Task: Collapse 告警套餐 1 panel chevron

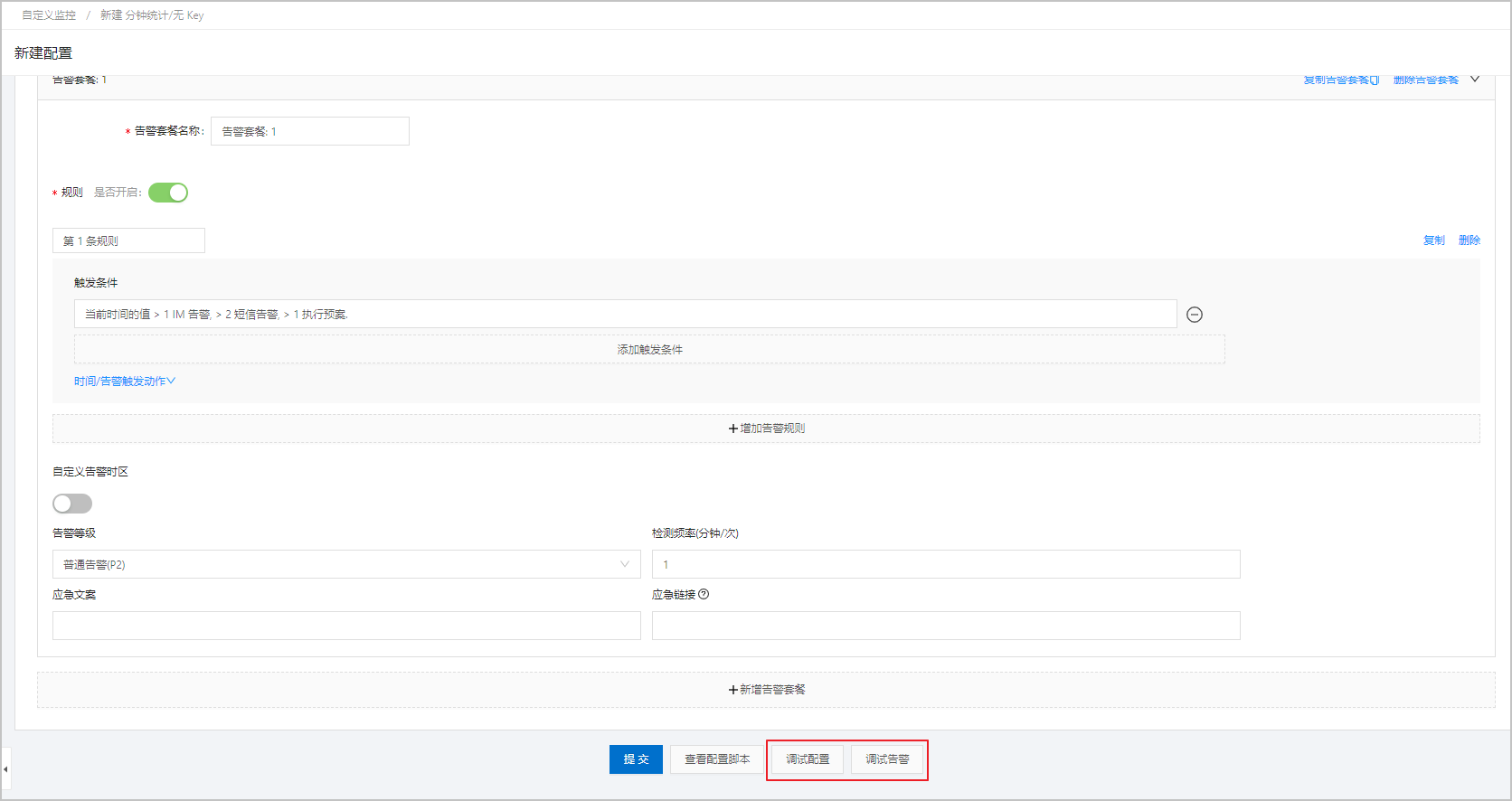Action: (1475, 80)
